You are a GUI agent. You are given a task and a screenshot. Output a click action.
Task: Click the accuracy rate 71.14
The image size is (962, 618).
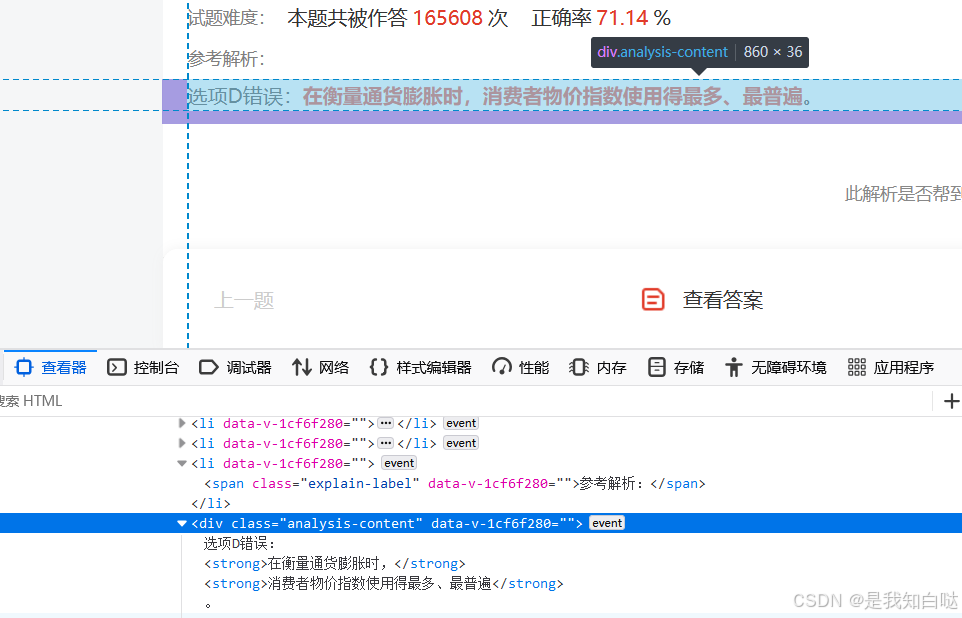tap(621, 18)
